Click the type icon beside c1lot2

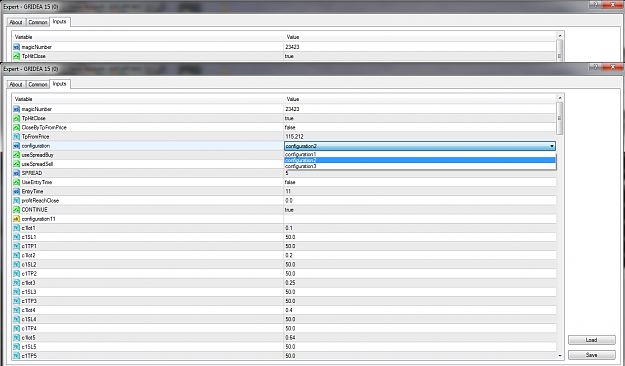16,256
